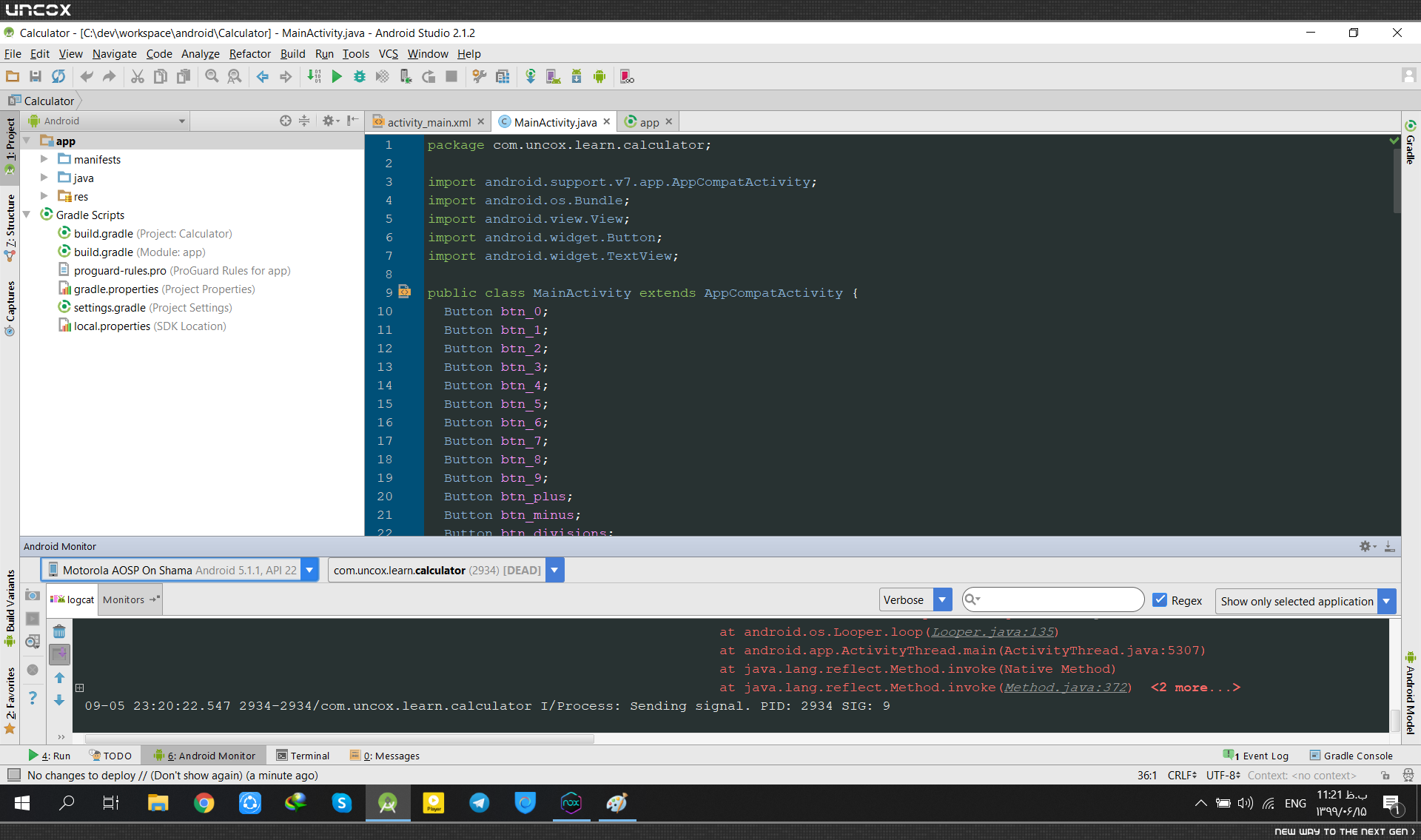Switch to activity_main.xml tab
Screen dimensions: 1421x840
click(429, 122)
